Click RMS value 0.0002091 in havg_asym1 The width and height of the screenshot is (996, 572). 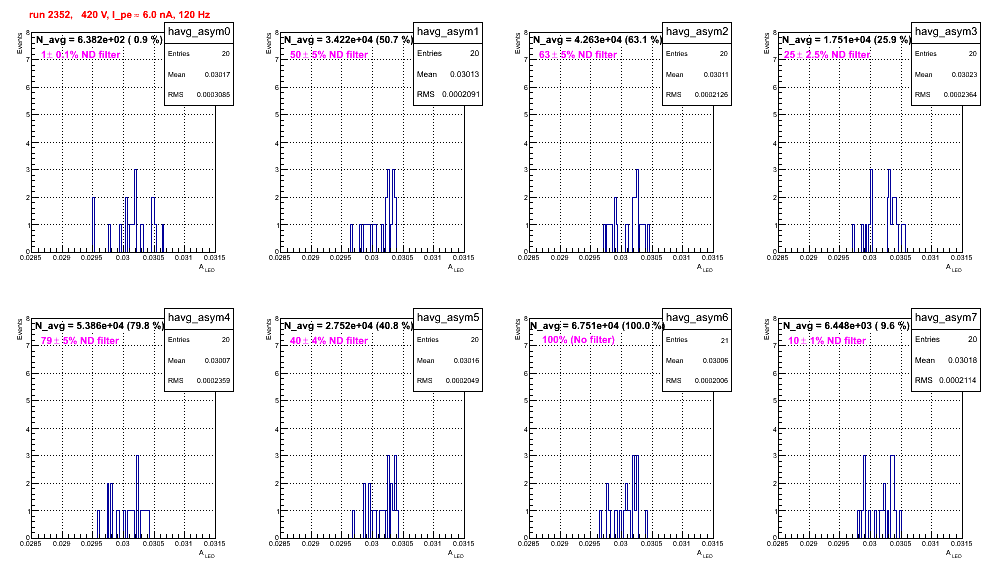(461, 94)
